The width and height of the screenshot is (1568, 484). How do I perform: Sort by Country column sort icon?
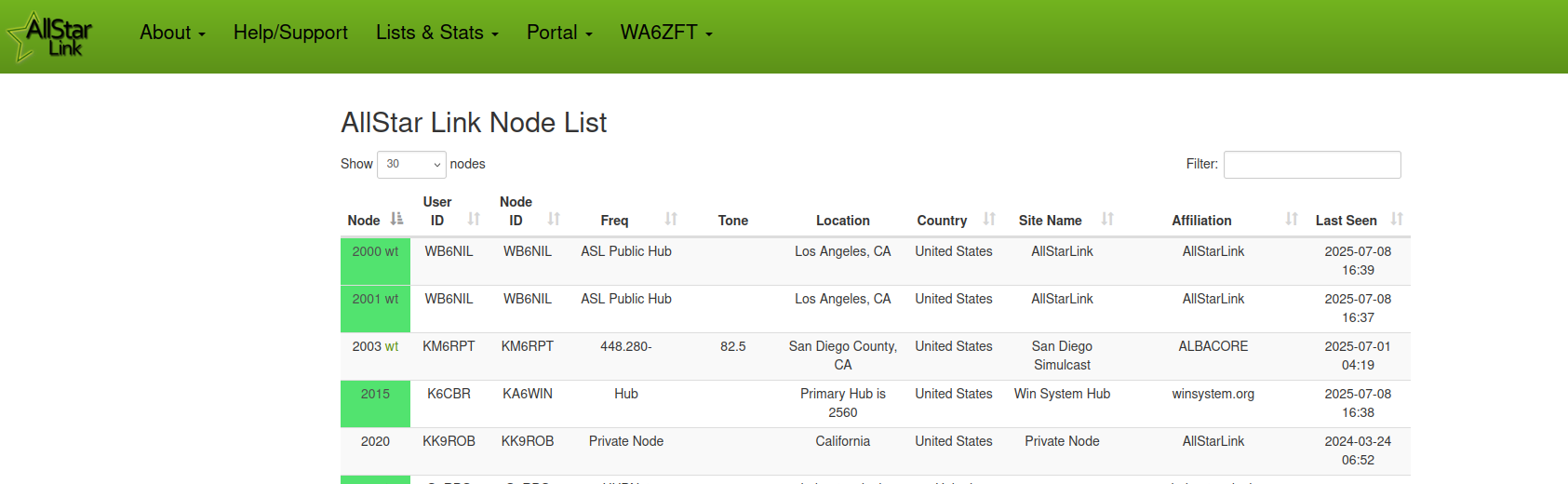pos(989,219)
